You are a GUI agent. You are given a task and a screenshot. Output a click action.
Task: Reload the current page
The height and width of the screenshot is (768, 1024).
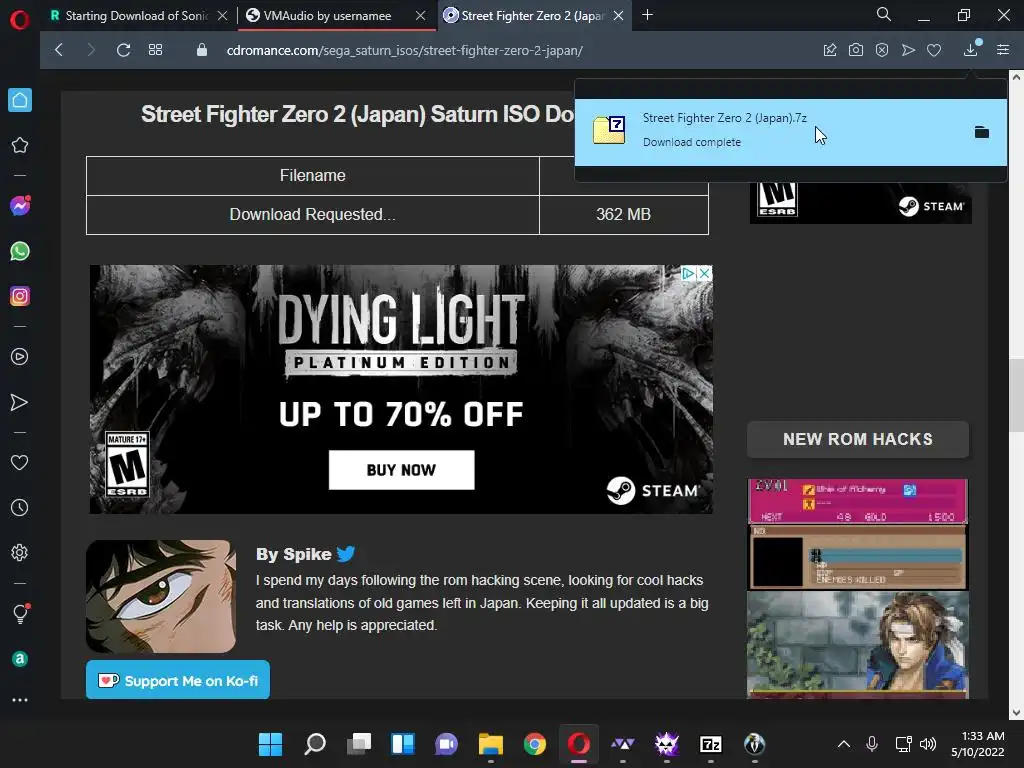click(x=123, y=50)
